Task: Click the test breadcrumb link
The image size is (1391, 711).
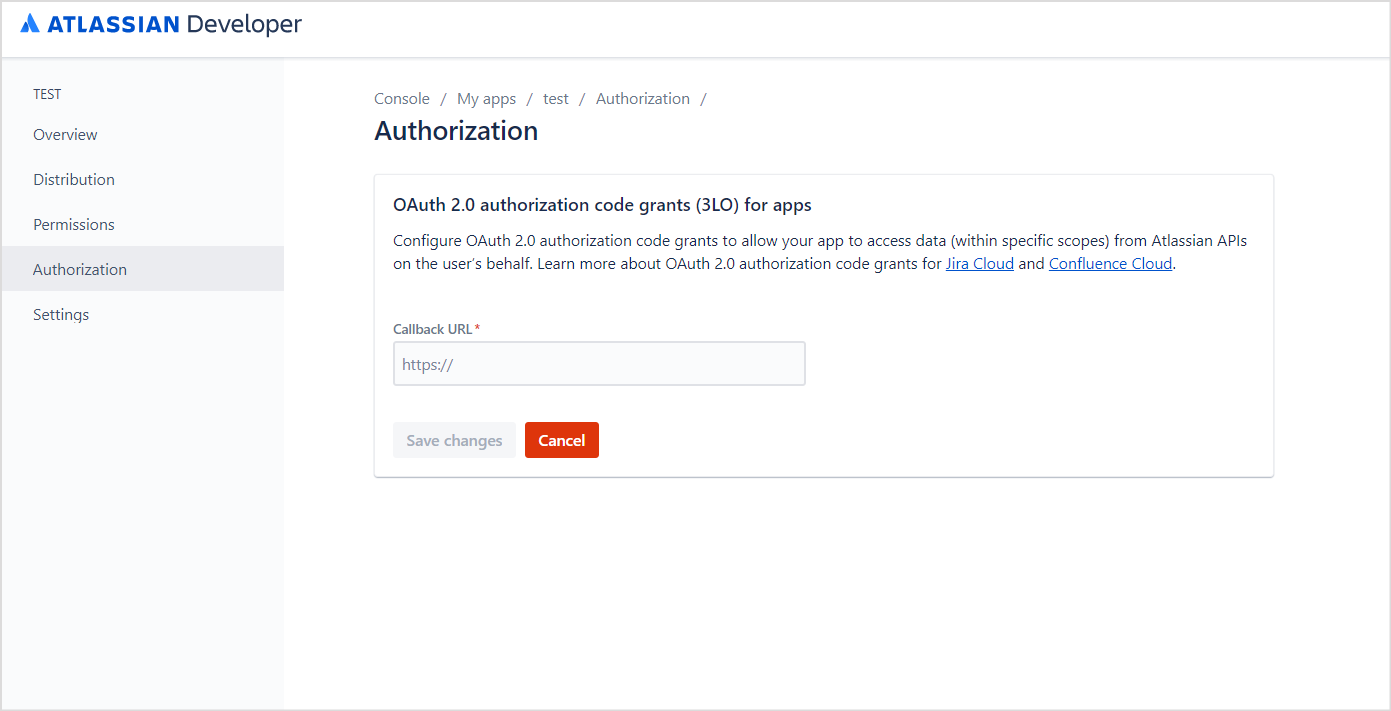Action: (556, 99)
